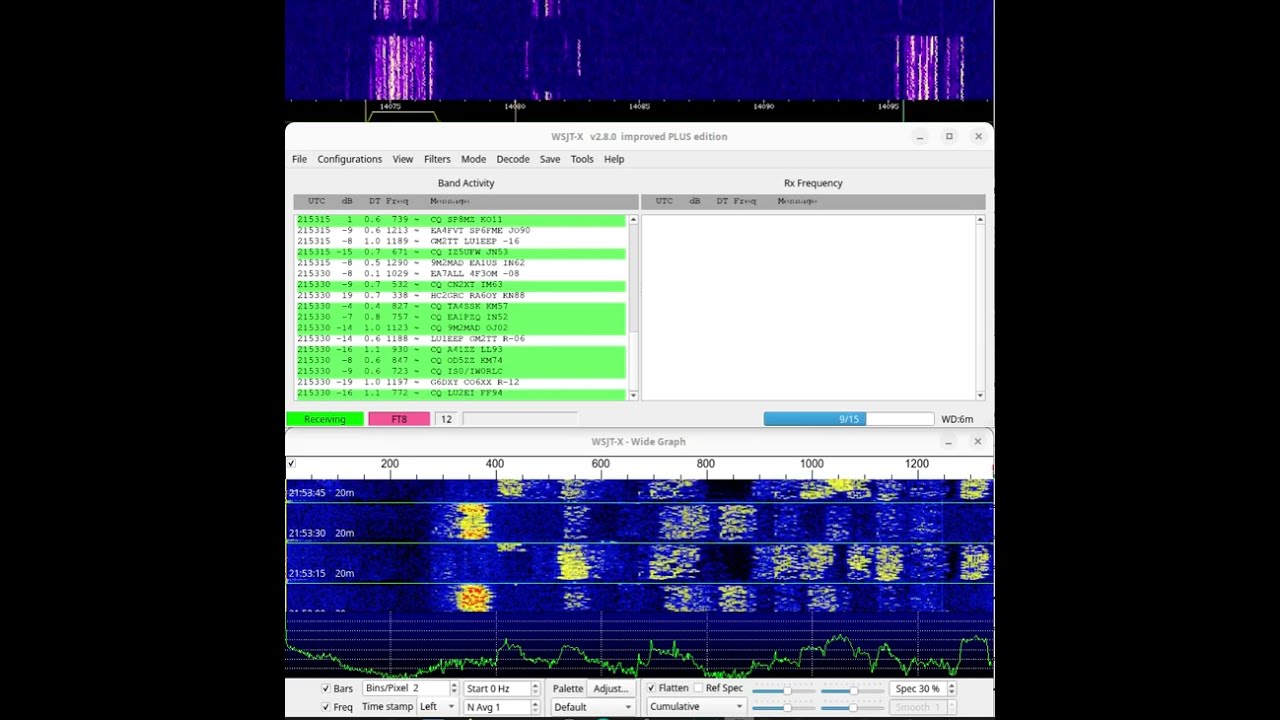Image resolution: width=1280 pixels, height=720 pixels.
Task: Open the Save menu
Action: tap(550, 159)
